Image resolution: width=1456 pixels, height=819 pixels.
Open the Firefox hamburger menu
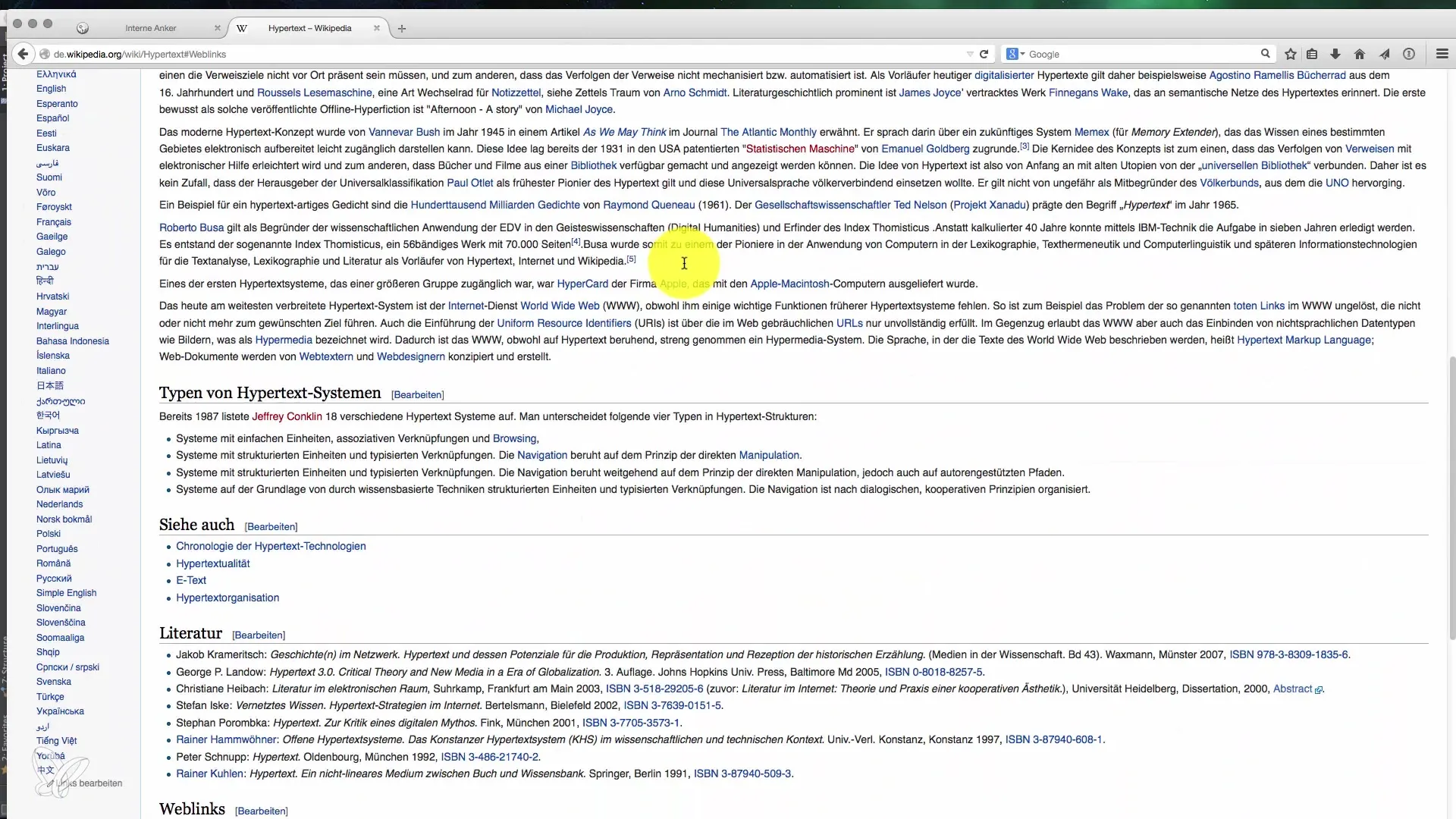(1442, 54)
